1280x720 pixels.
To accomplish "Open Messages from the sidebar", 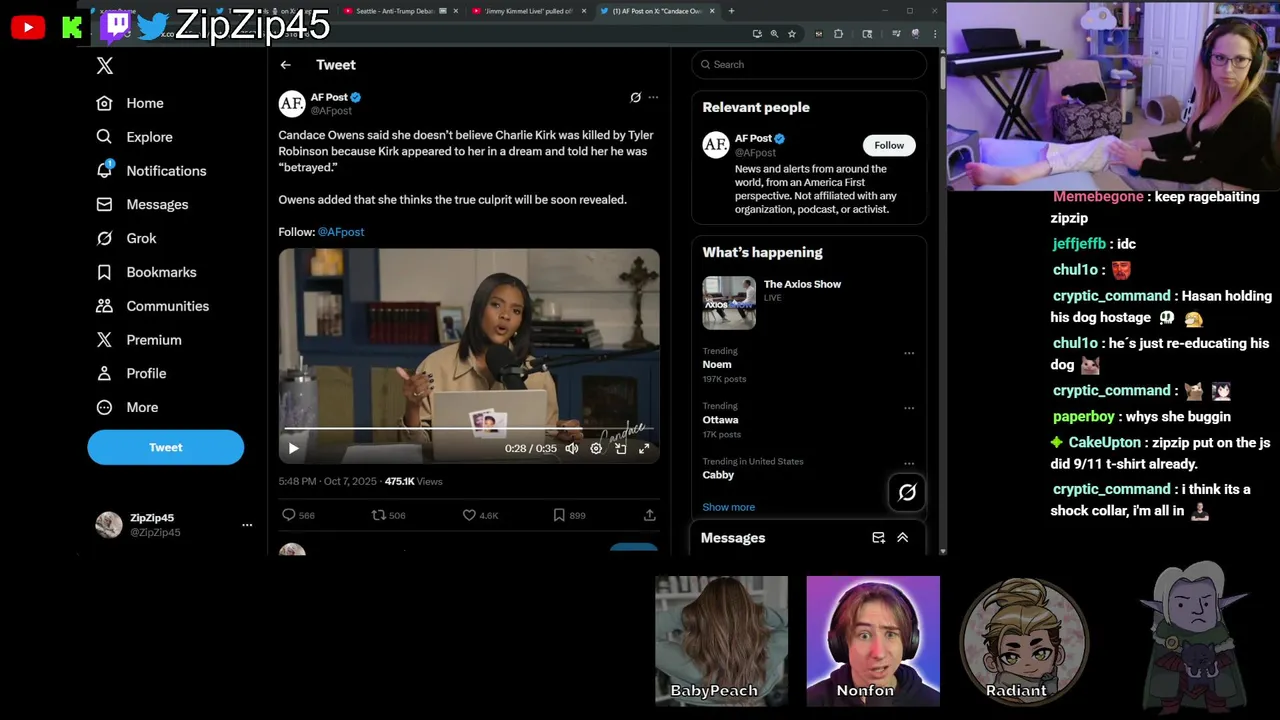I will (142, 204).
